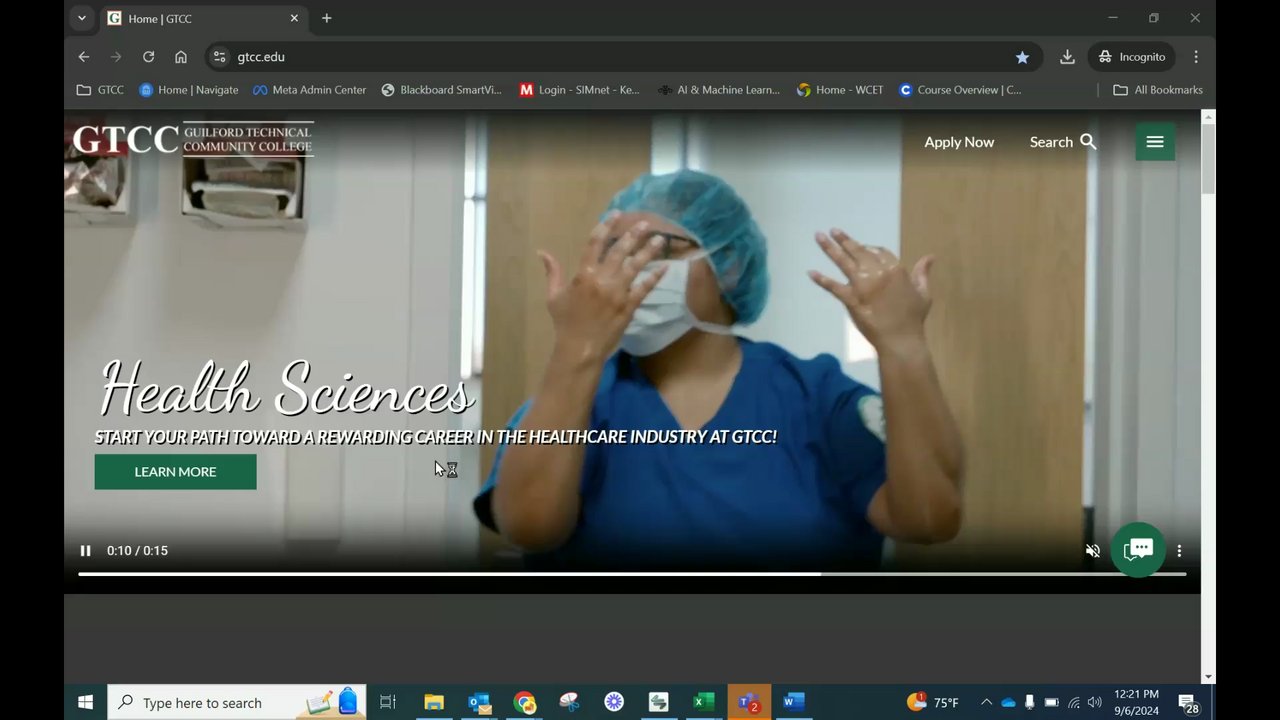Open the green chat bubble widget
The image size is (1280, 720).
(x=1138, y=550)
